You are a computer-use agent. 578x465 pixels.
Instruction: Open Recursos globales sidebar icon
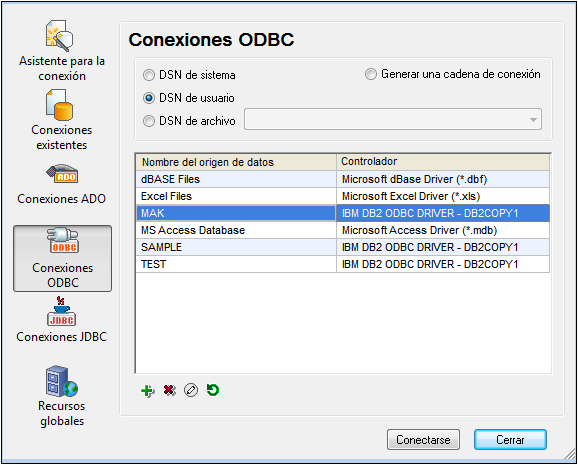(62, 381)
